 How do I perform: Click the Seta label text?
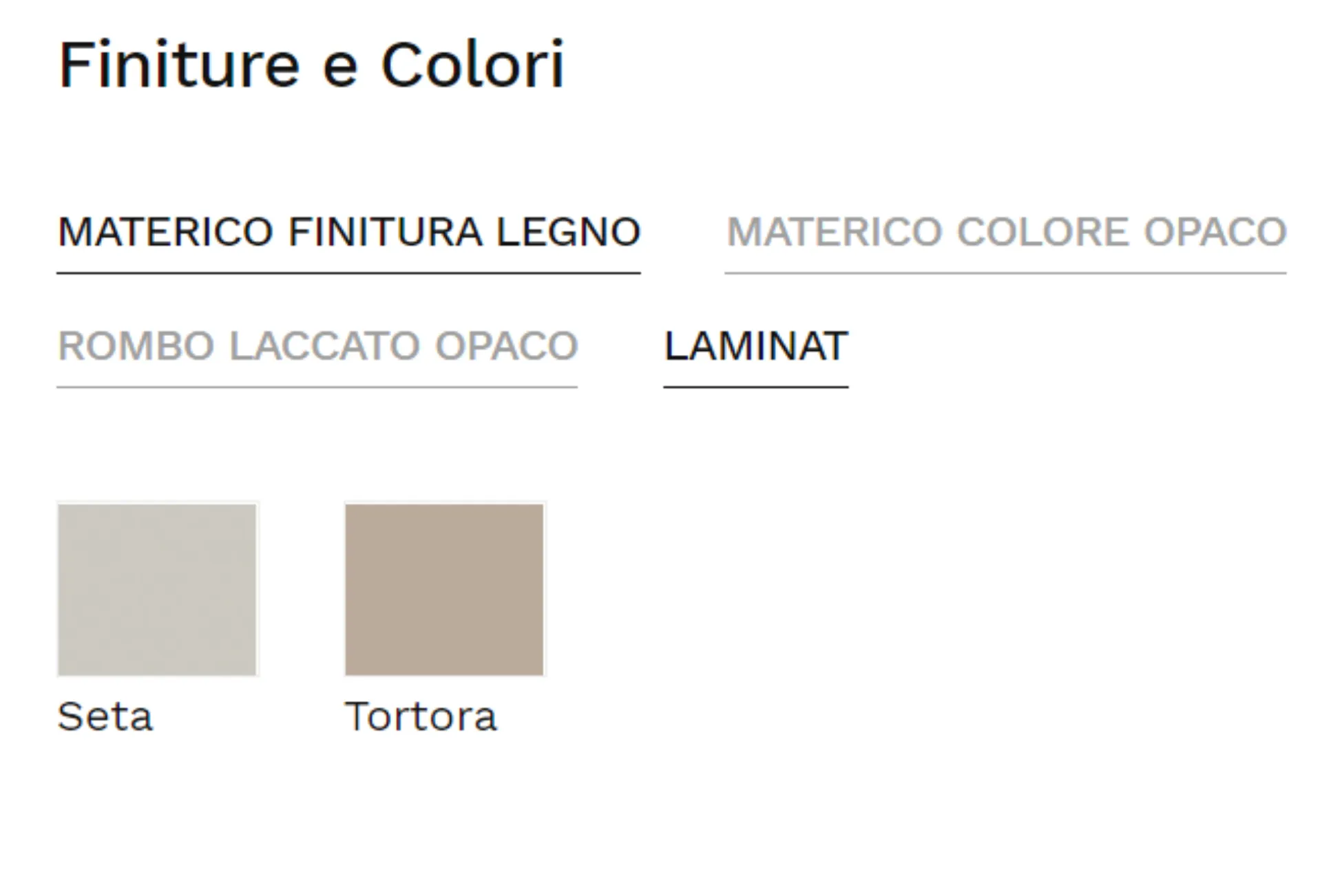[105, 717]
